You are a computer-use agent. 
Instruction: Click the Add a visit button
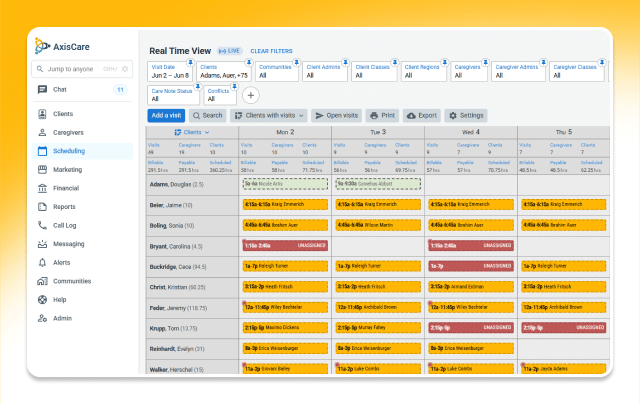pos(166,115)
